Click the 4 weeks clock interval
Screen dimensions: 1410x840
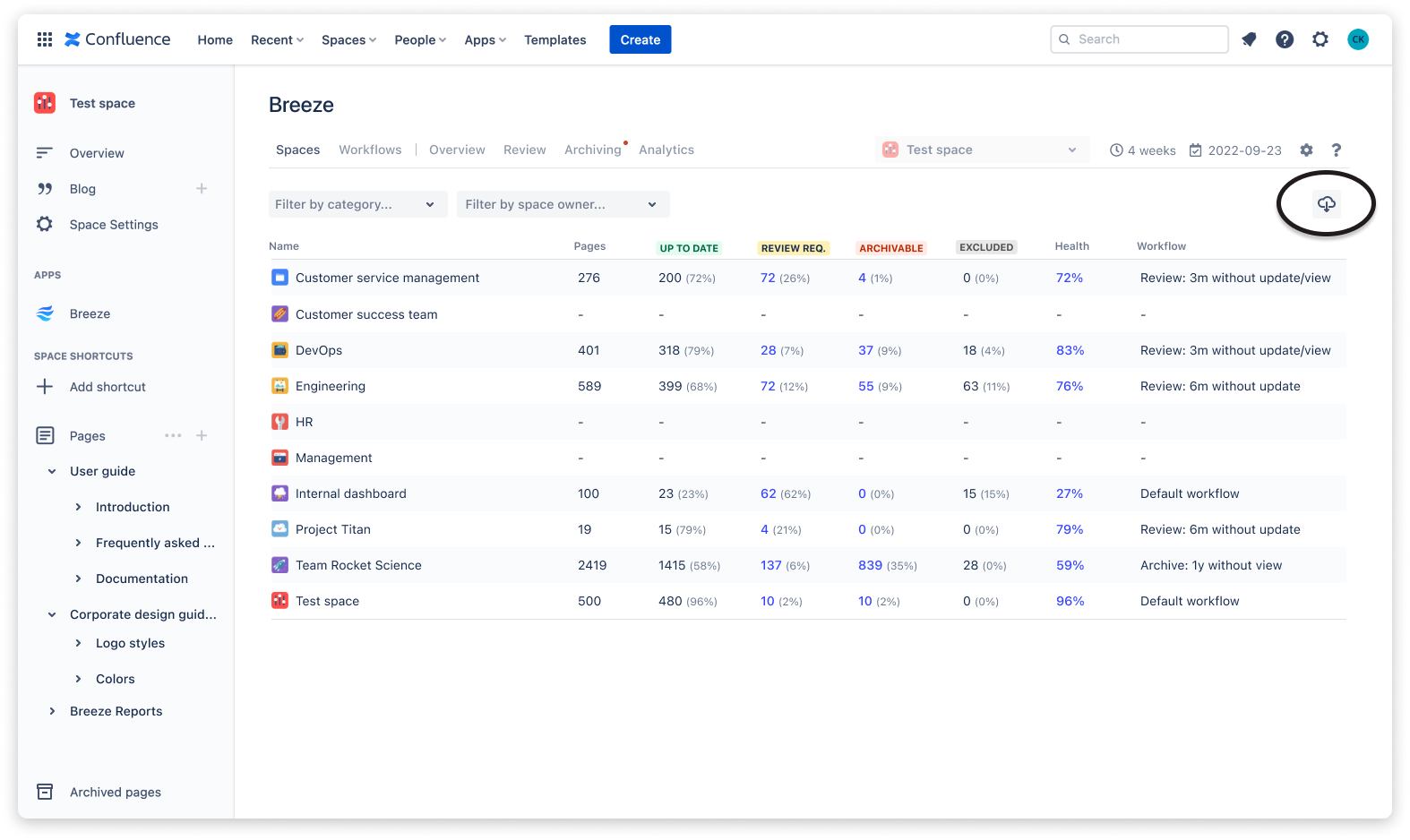point(1143,150)
